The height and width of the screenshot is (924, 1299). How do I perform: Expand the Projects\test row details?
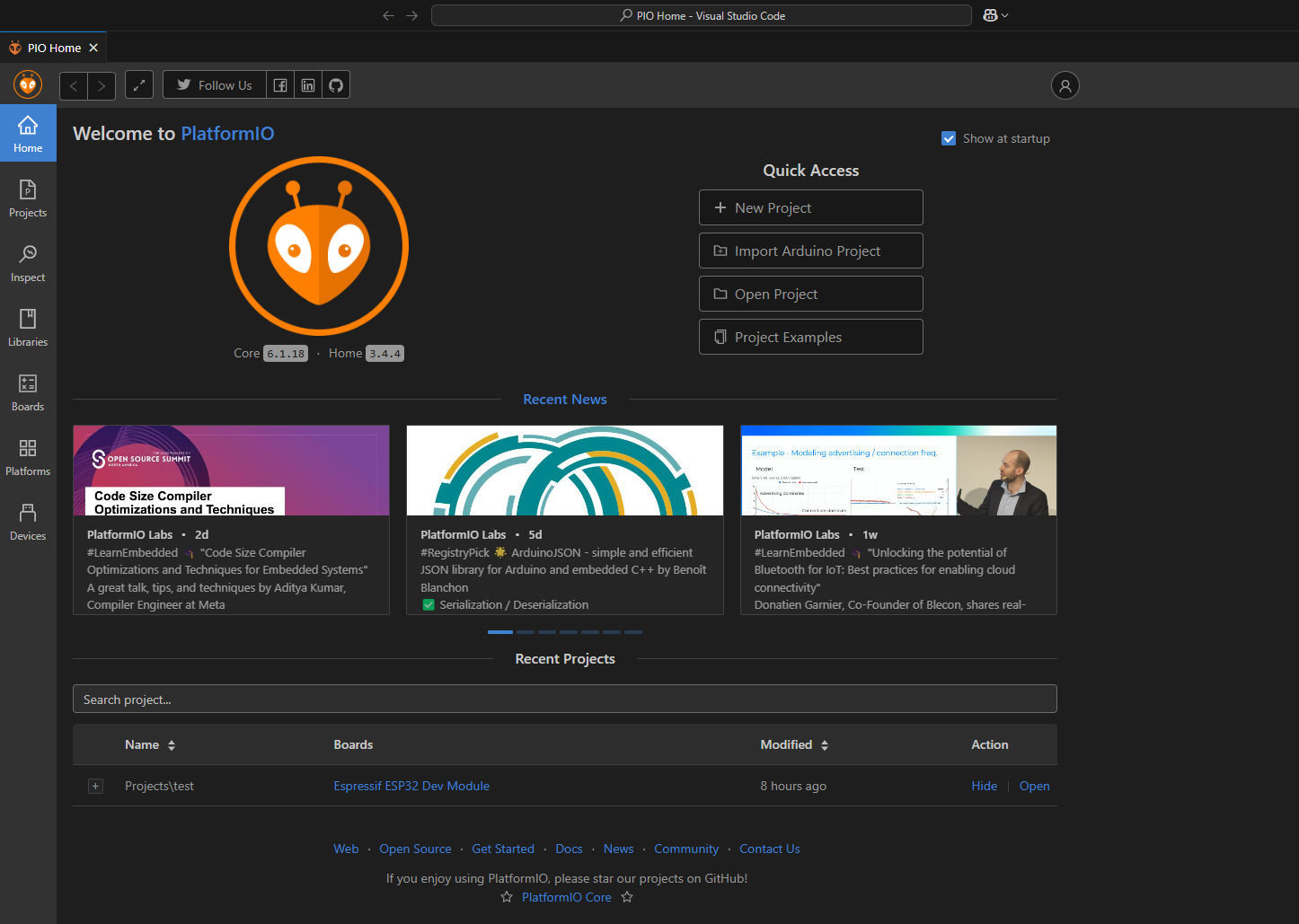[95, 787]
